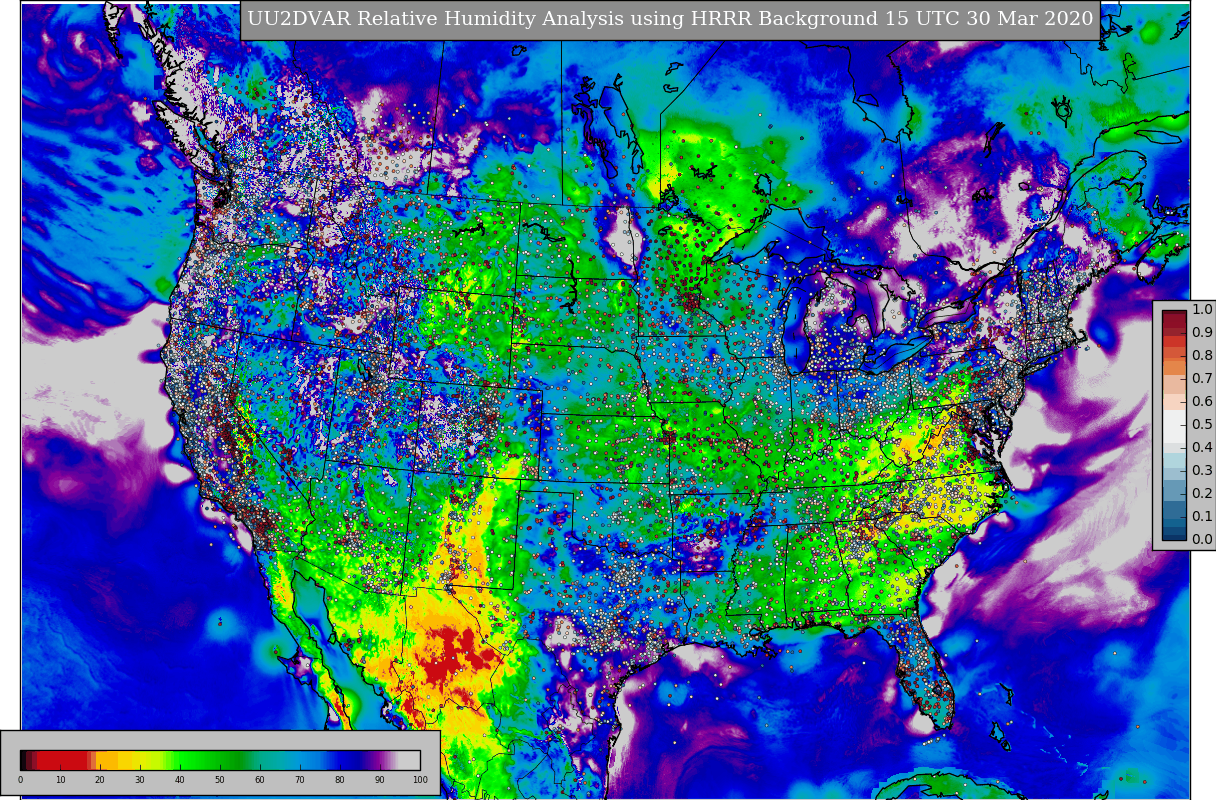Pick the white band beside 0.5 on right colorbar
Image resolution: width=1216 pixels, height=800 pixels.
[x=1174, y=427]
